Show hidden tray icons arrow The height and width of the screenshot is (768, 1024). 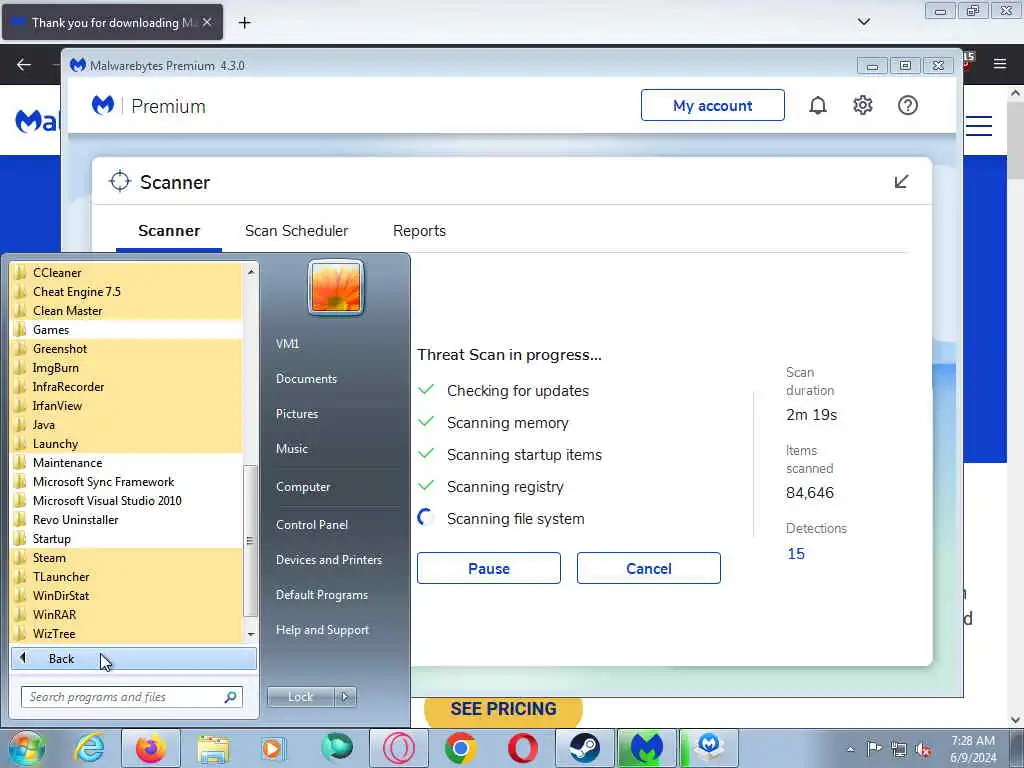[x=850, y=749]
